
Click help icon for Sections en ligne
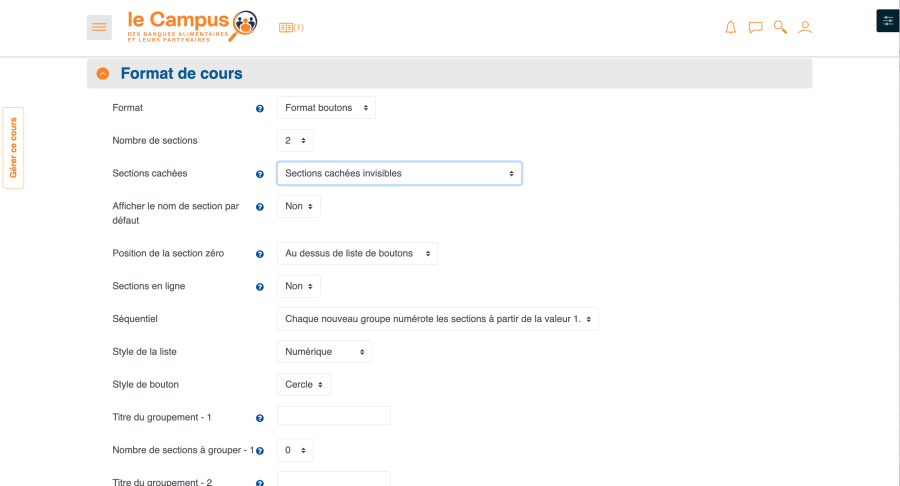(x=260, y=287)
